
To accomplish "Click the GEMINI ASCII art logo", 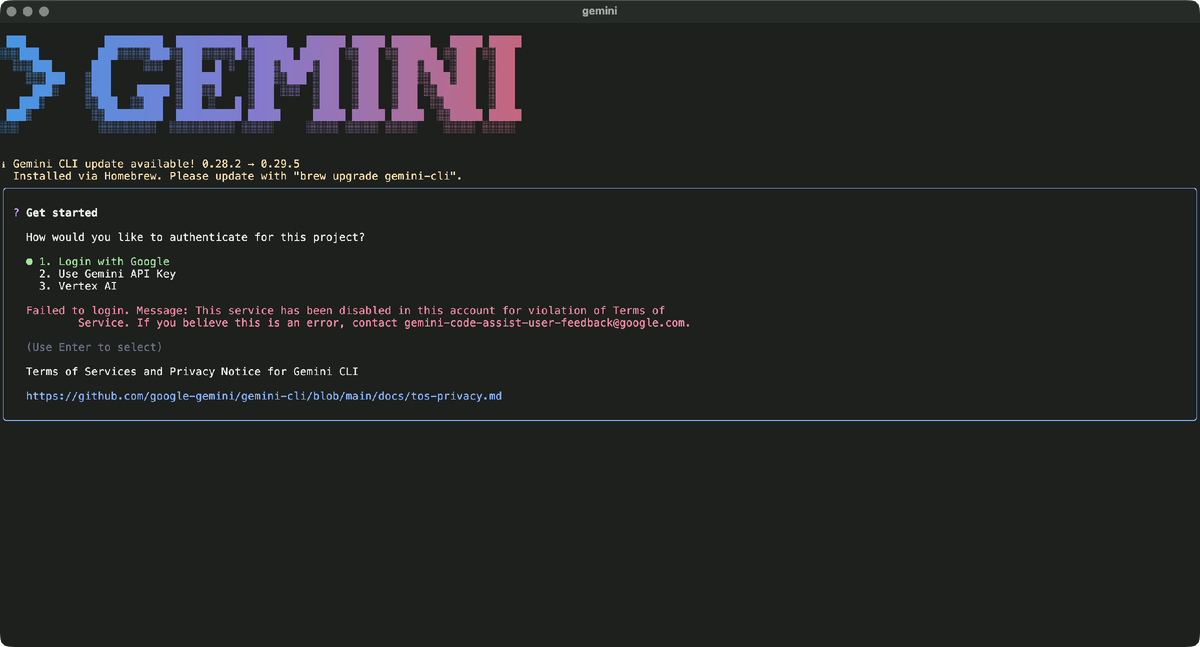I will pos(262,84).
